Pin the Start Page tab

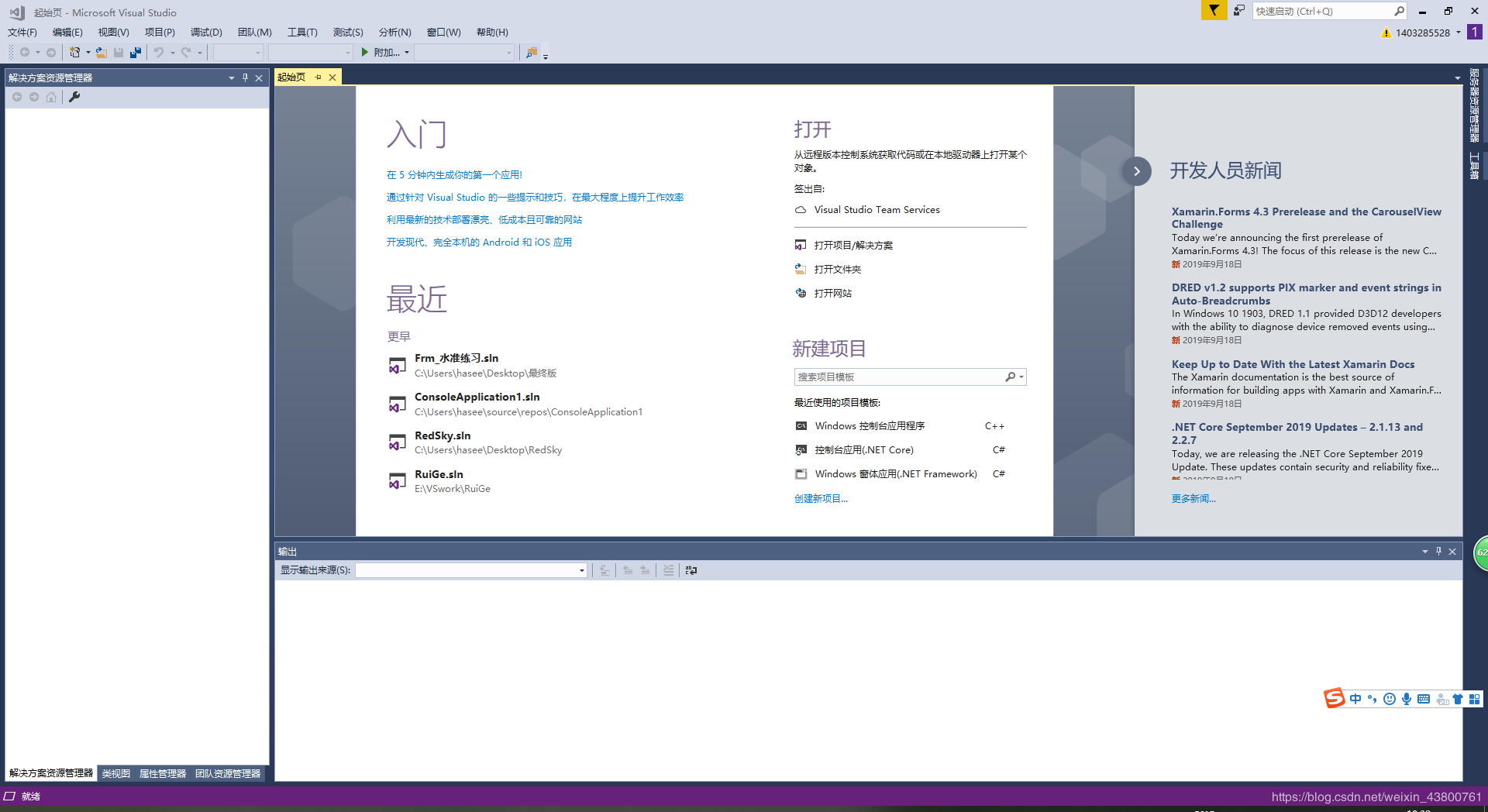point(318,77)
